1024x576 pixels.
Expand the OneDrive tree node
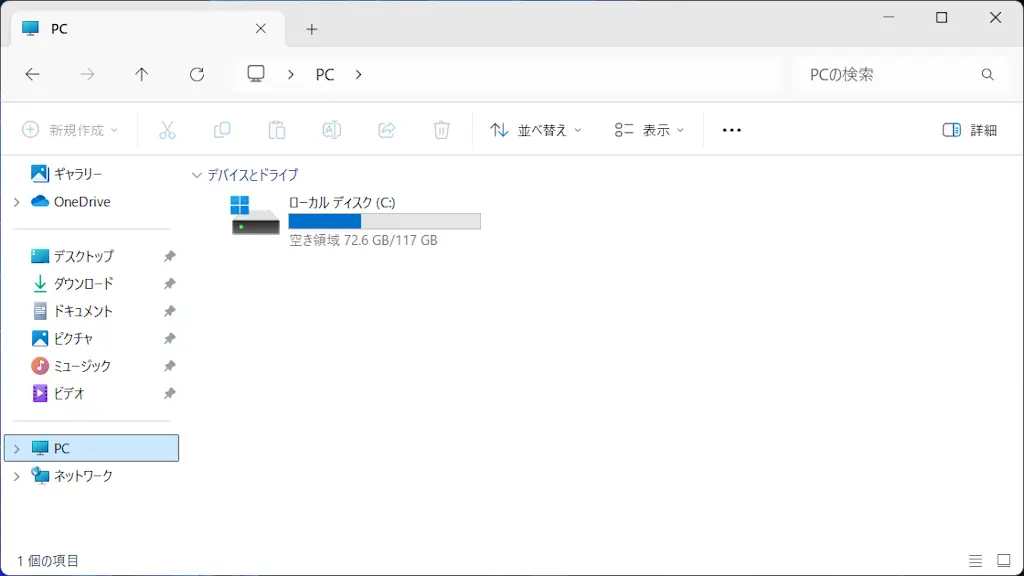point(17,202)
